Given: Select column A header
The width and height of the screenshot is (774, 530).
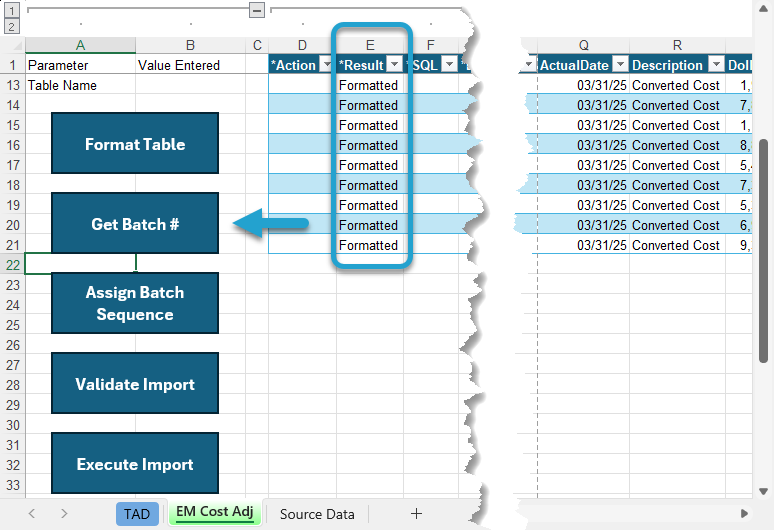Looking at the screenshot, I should point(80,45).
